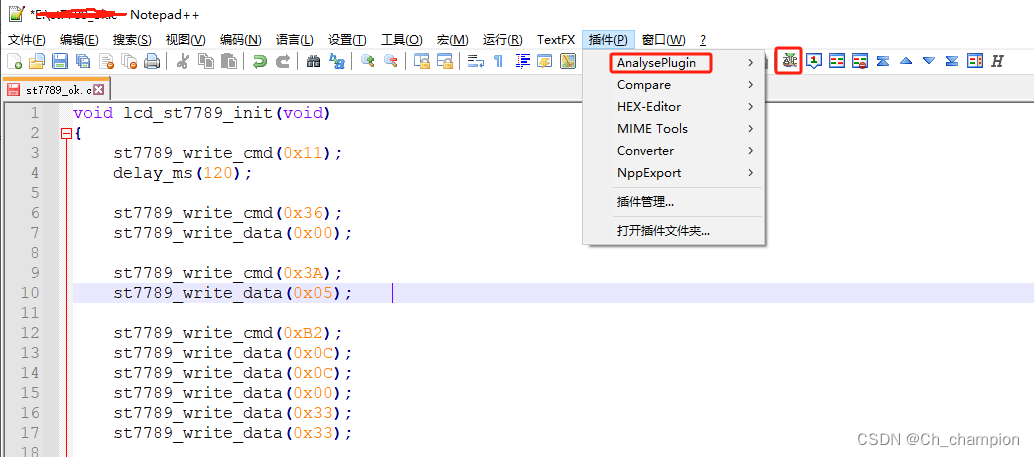Image resolution: width=1034 pixels, height=457 pixels.
Task: Click the Print toolbar icon
Action: (152, 62)
